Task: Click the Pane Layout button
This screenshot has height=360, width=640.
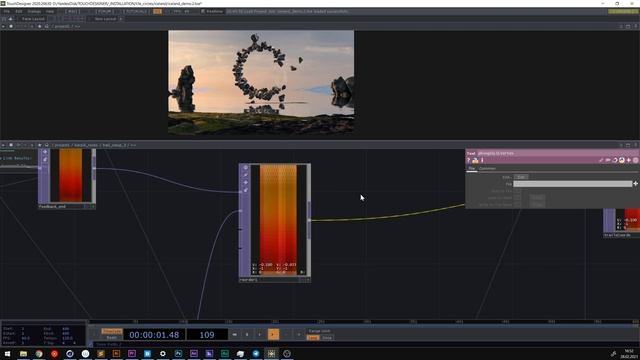Action: click(33, 19)
